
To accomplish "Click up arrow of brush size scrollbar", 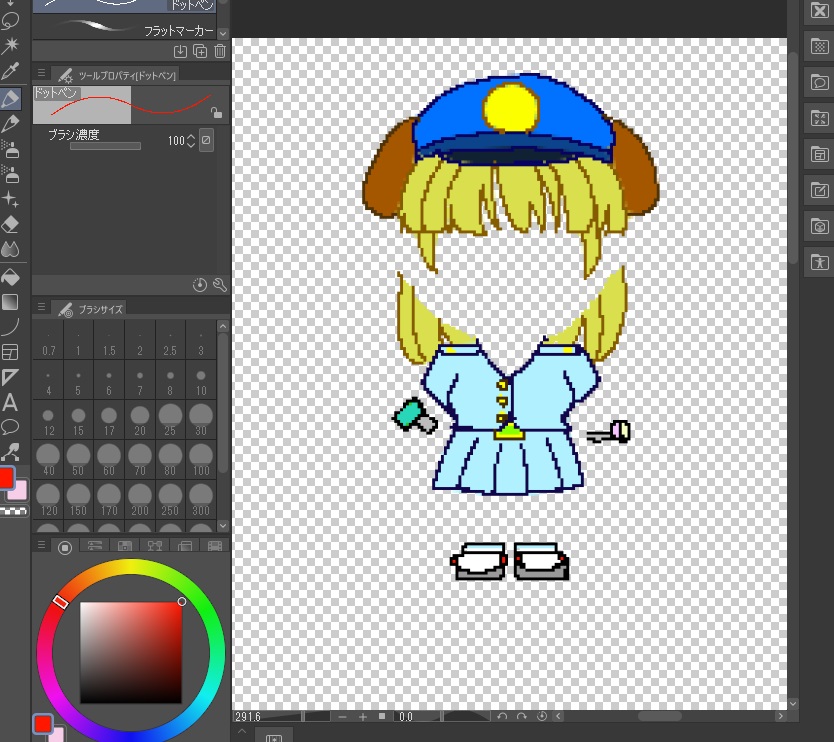I will [x=223, y=326].
